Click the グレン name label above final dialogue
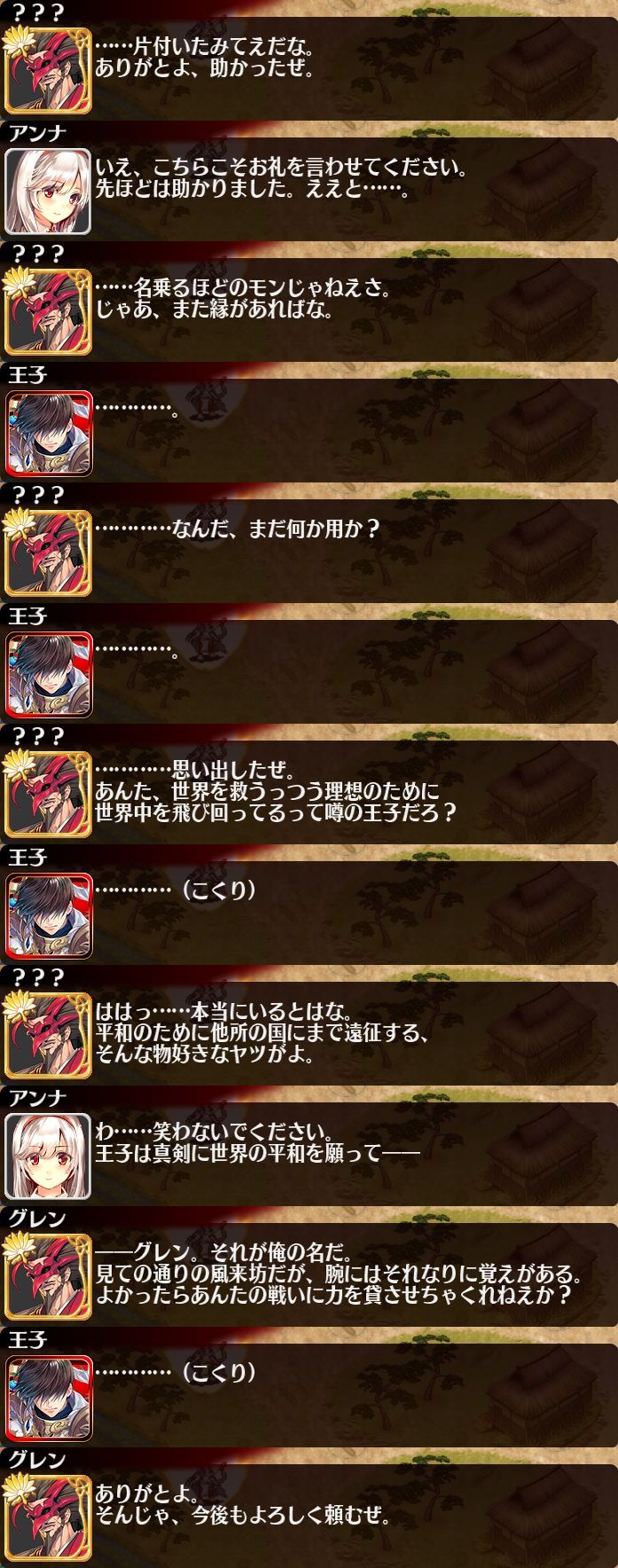This screenshot has width=618, height=1568. (x=35, y=1459)
